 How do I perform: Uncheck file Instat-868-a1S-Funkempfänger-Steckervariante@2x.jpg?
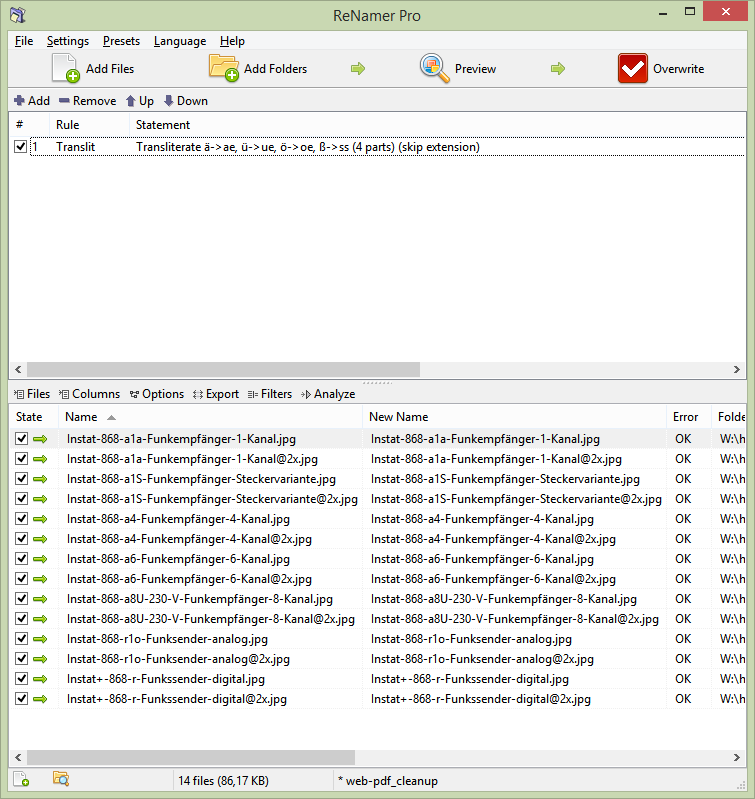21,499
